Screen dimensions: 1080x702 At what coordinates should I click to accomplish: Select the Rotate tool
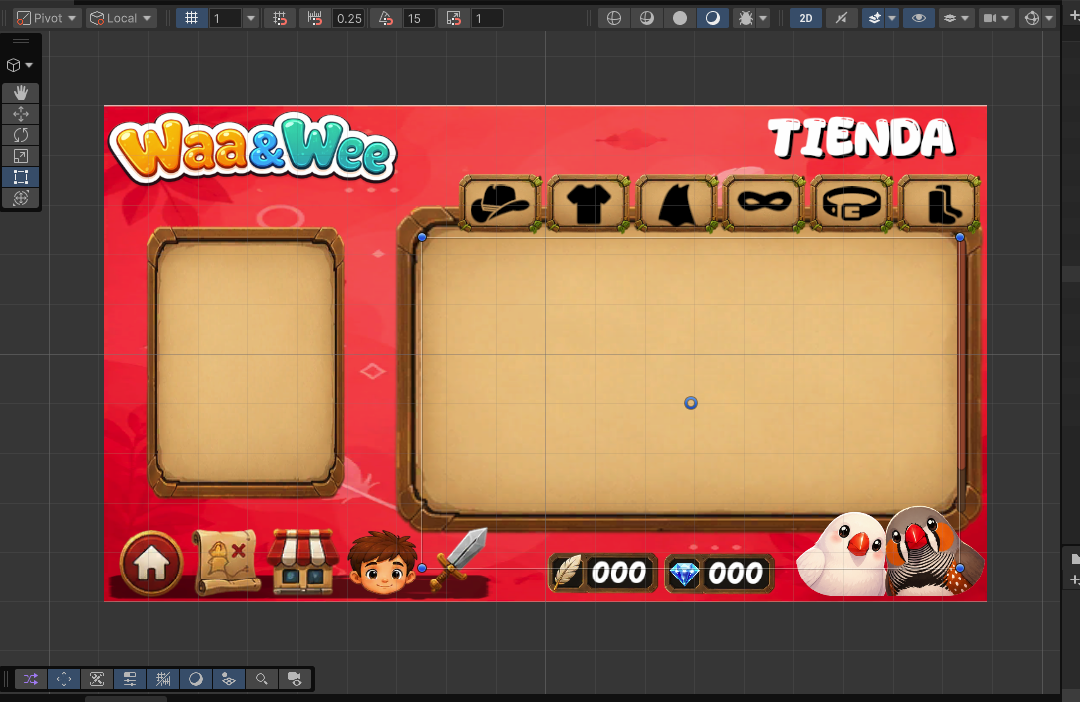tap(21, 135)
